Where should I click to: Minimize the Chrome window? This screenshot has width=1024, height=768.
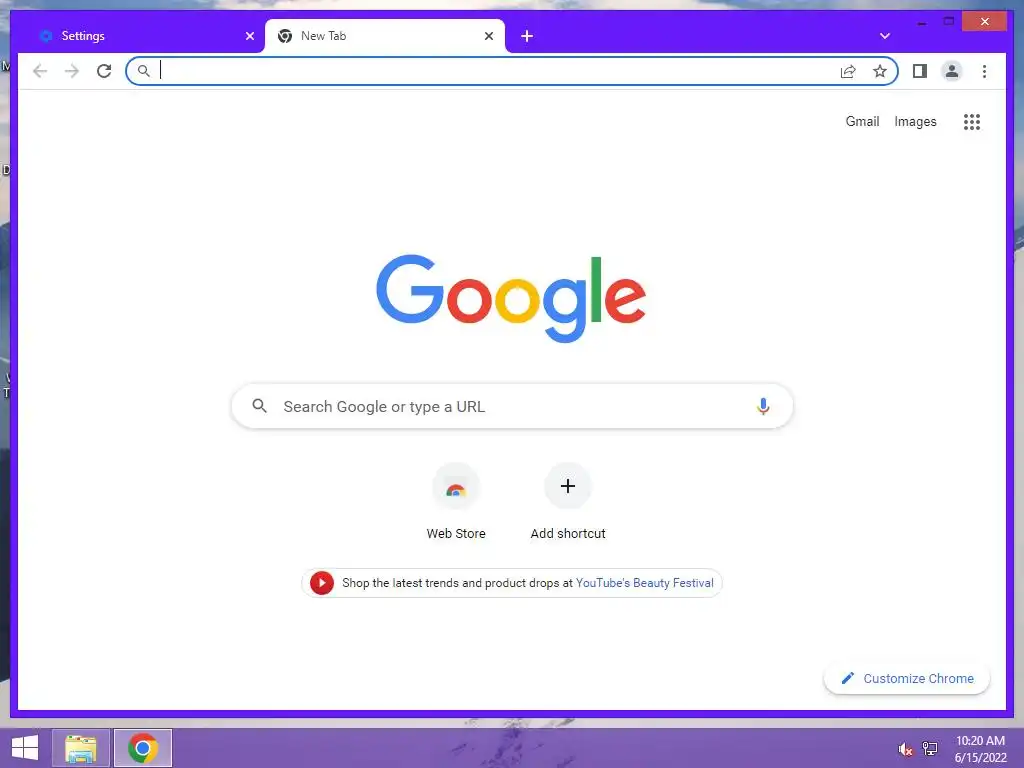click(921, 22)
